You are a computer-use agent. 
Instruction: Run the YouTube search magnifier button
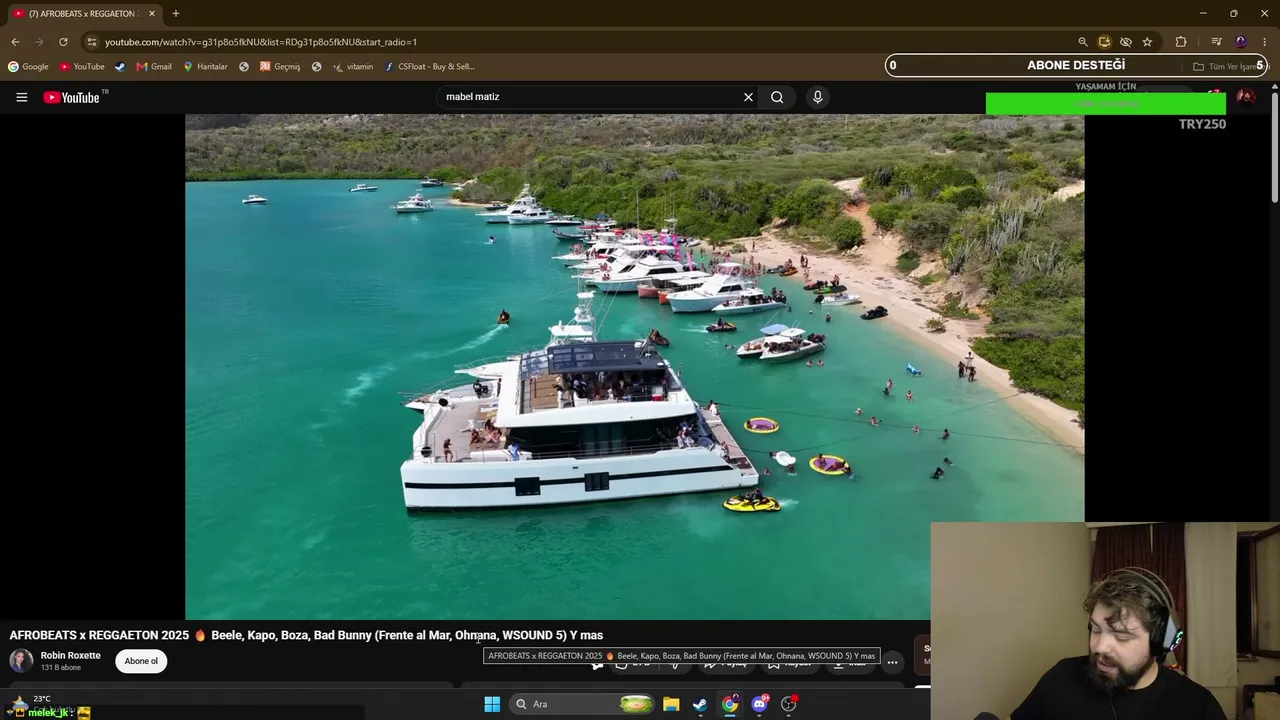777,97
